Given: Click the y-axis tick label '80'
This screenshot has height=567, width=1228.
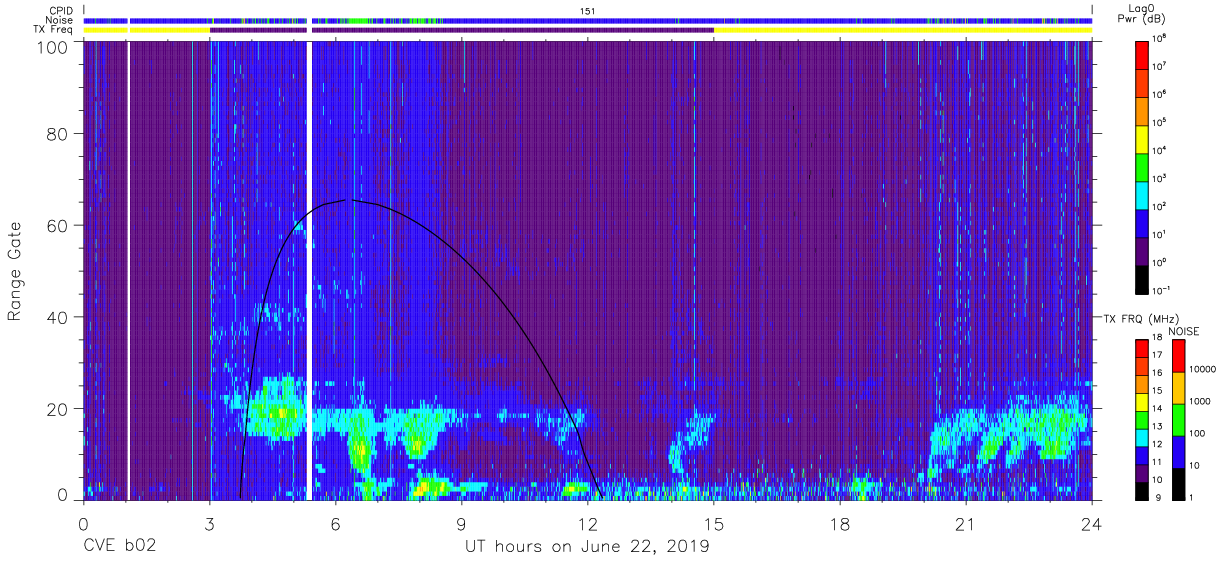Looking at the screenshot, I should coord(58,134).
